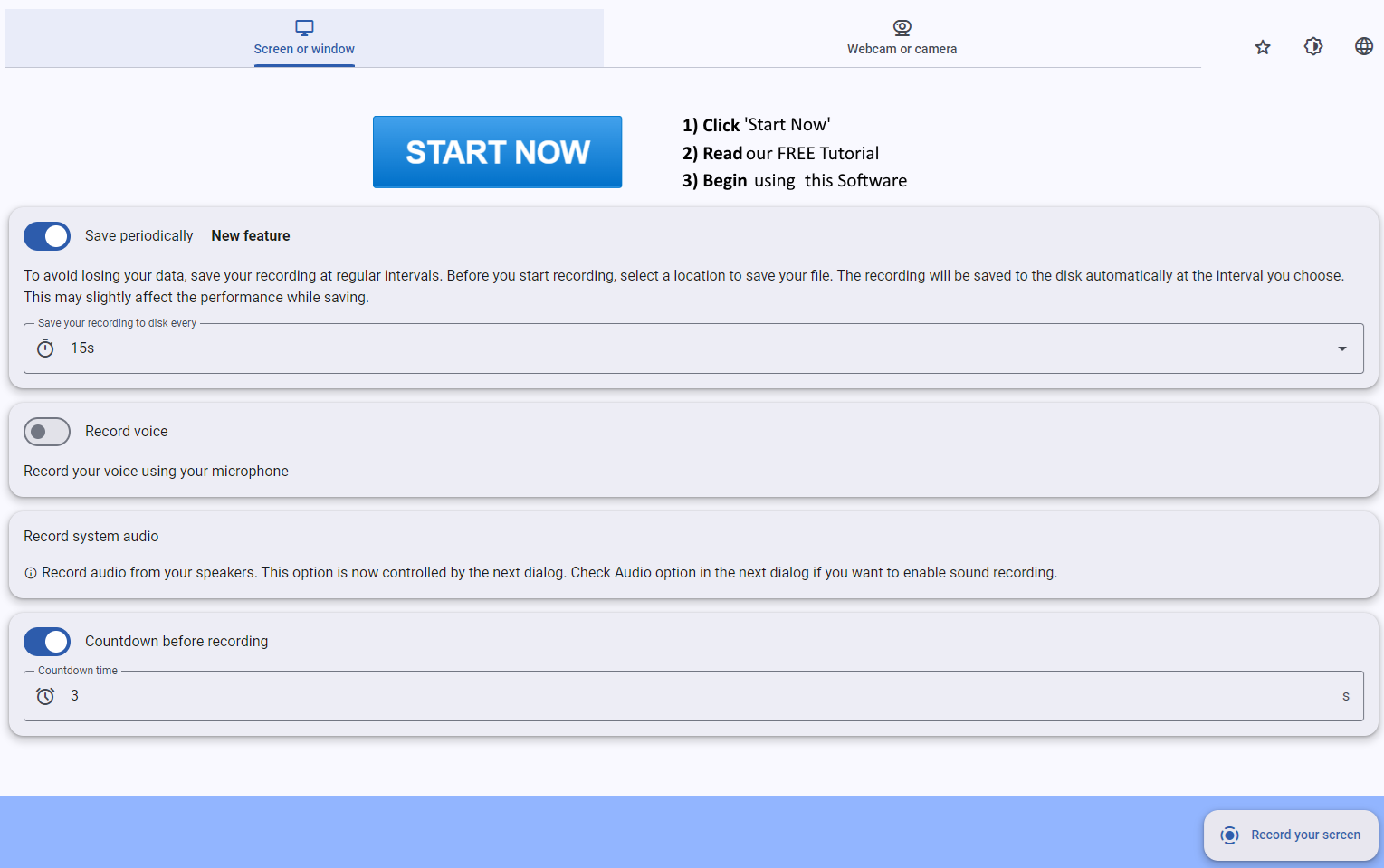
Task: Click the stopwatch icon beside 15s
Action: 45,348
